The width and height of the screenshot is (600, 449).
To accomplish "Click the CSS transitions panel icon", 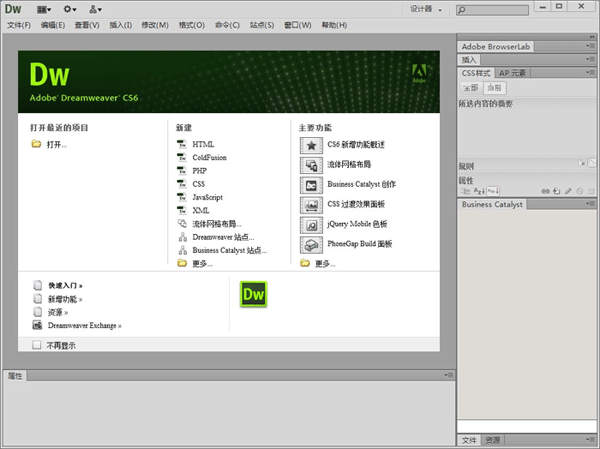I will (311, 205).
